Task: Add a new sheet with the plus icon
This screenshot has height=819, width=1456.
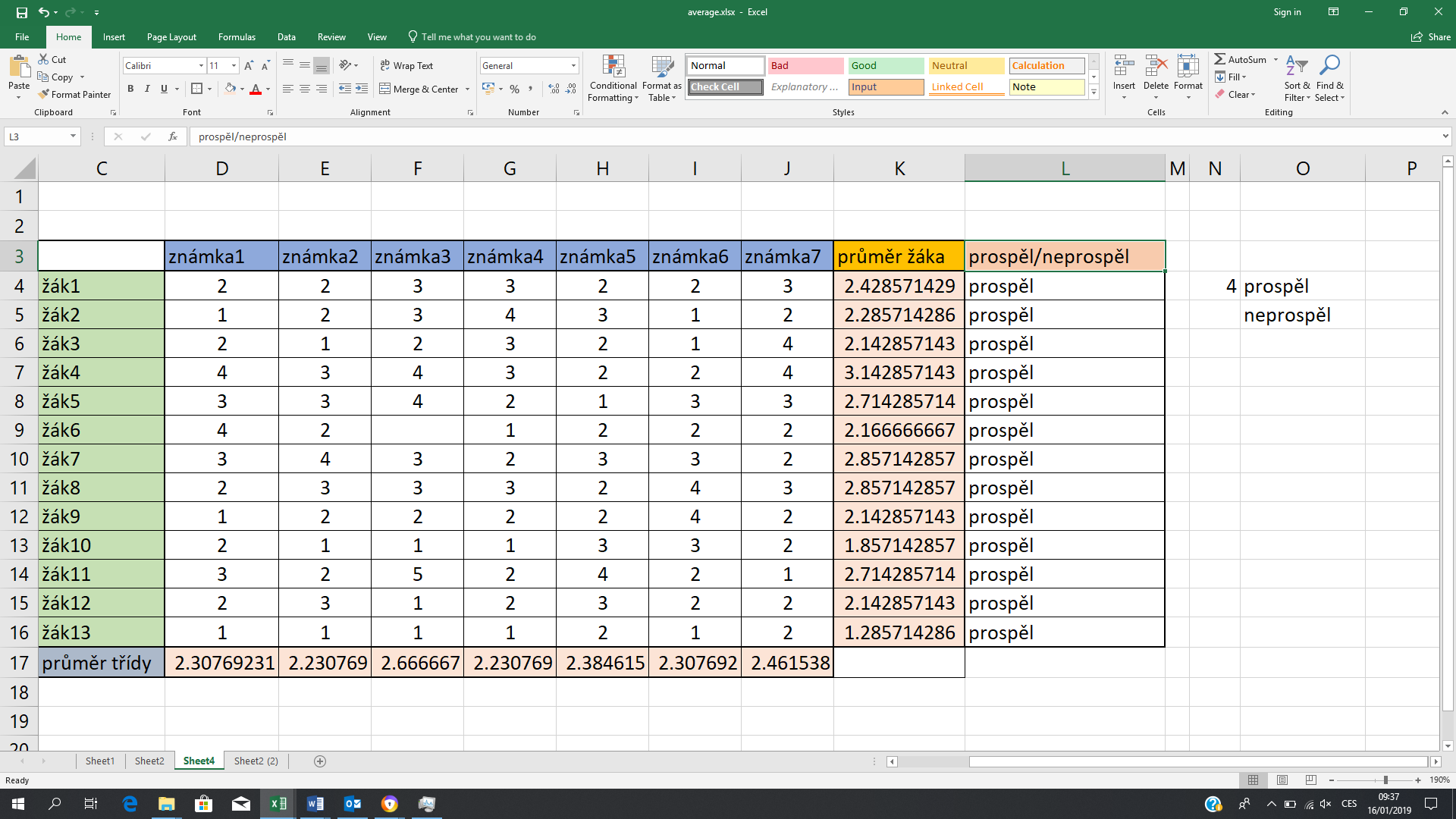Action: [x=320, y=761]
